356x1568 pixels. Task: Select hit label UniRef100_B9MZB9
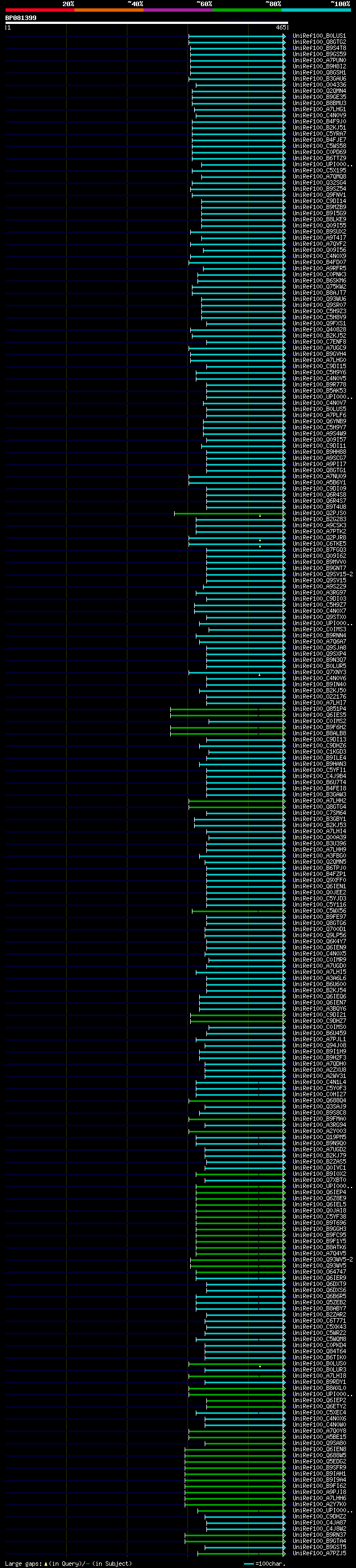319,207
